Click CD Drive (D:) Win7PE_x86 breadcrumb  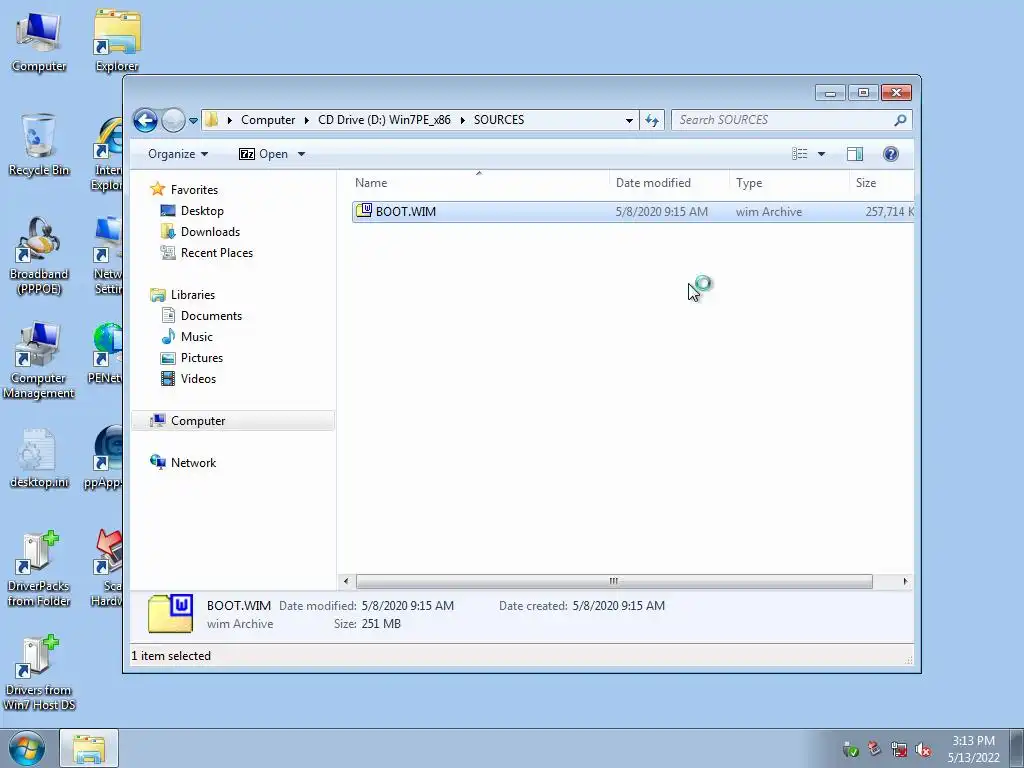[384, 120]
